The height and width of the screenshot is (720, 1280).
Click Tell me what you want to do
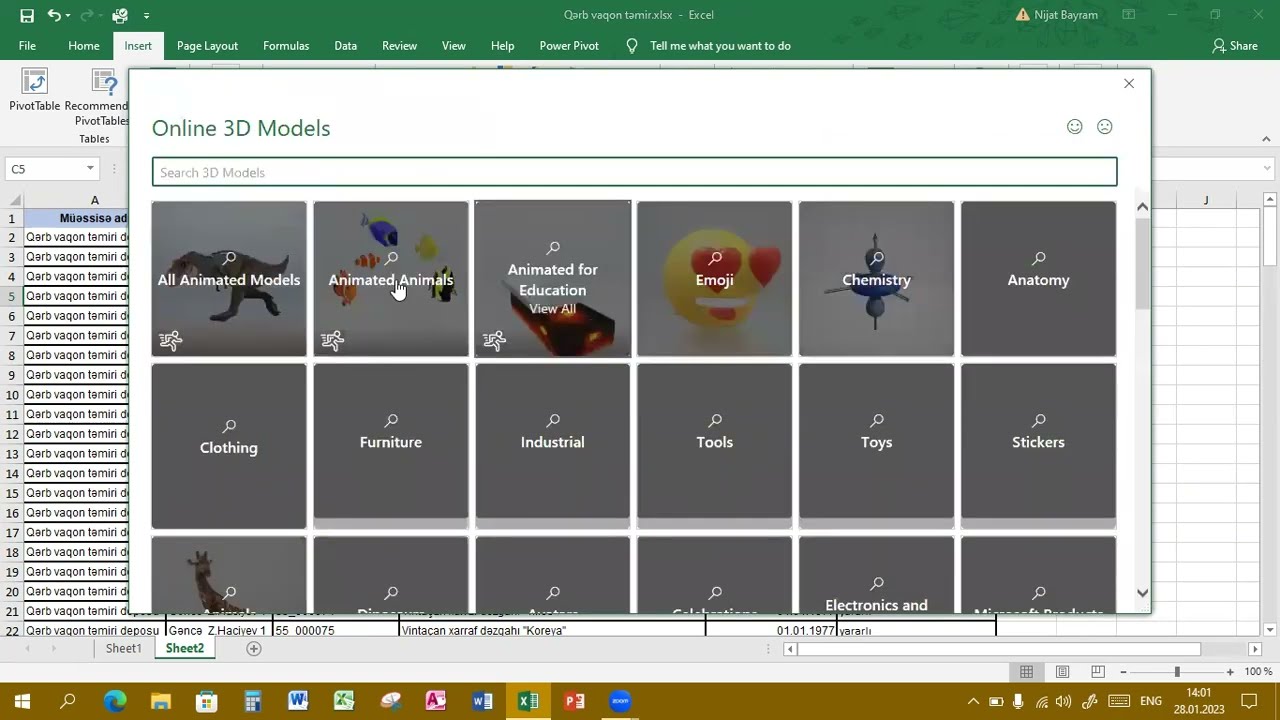pos(720,46)
